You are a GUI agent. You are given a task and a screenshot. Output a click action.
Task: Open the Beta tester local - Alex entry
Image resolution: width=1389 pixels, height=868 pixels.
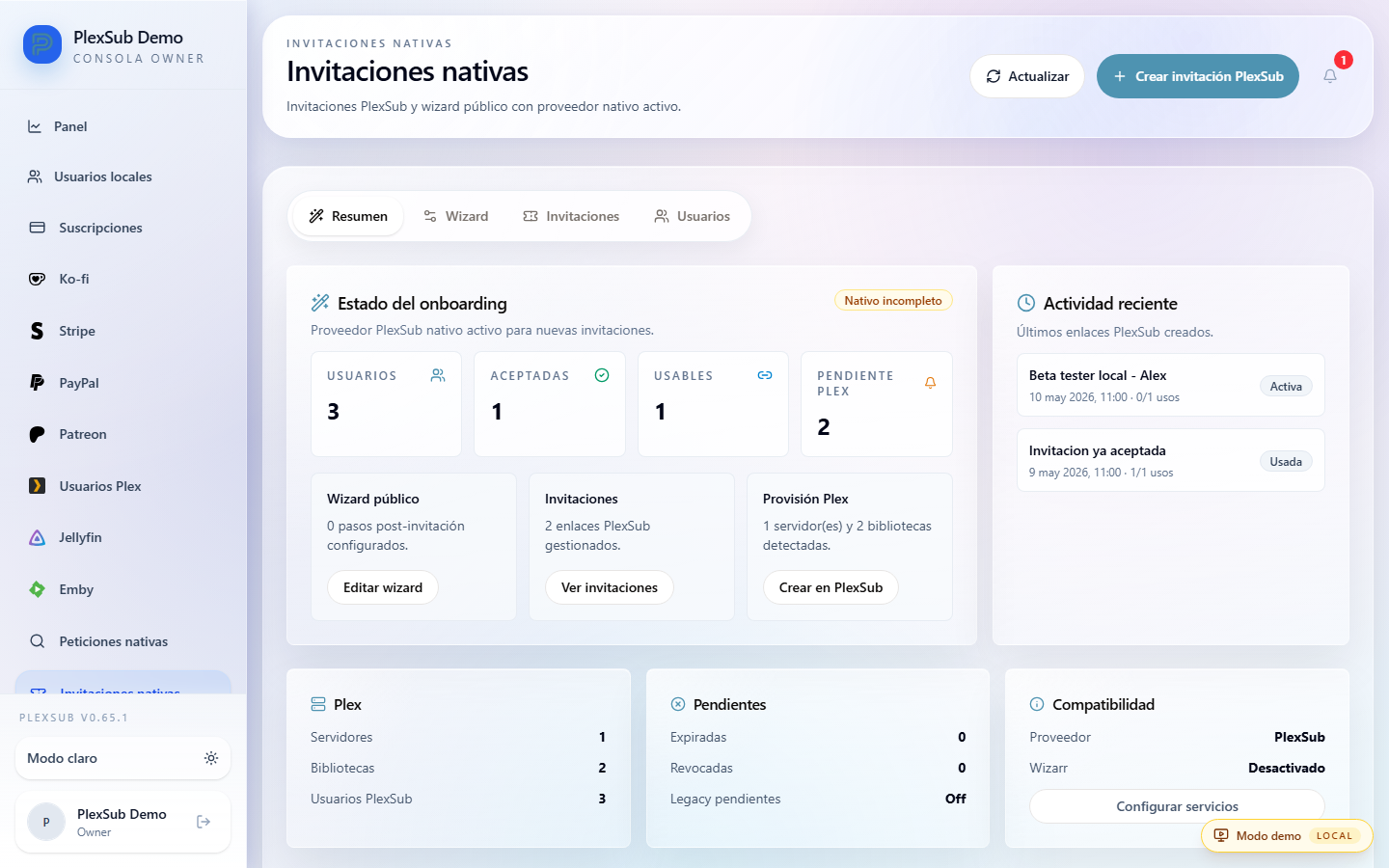pos(1171,385)
